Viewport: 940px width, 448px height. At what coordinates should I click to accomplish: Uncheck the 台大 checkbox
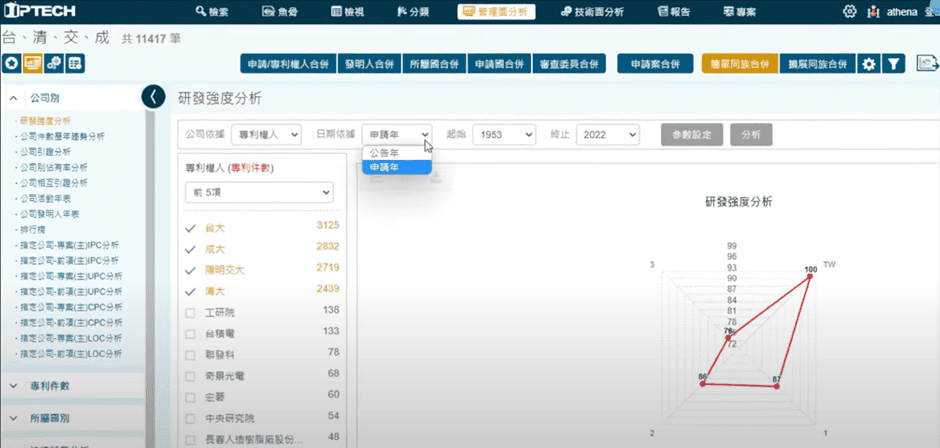pos(191,228)
